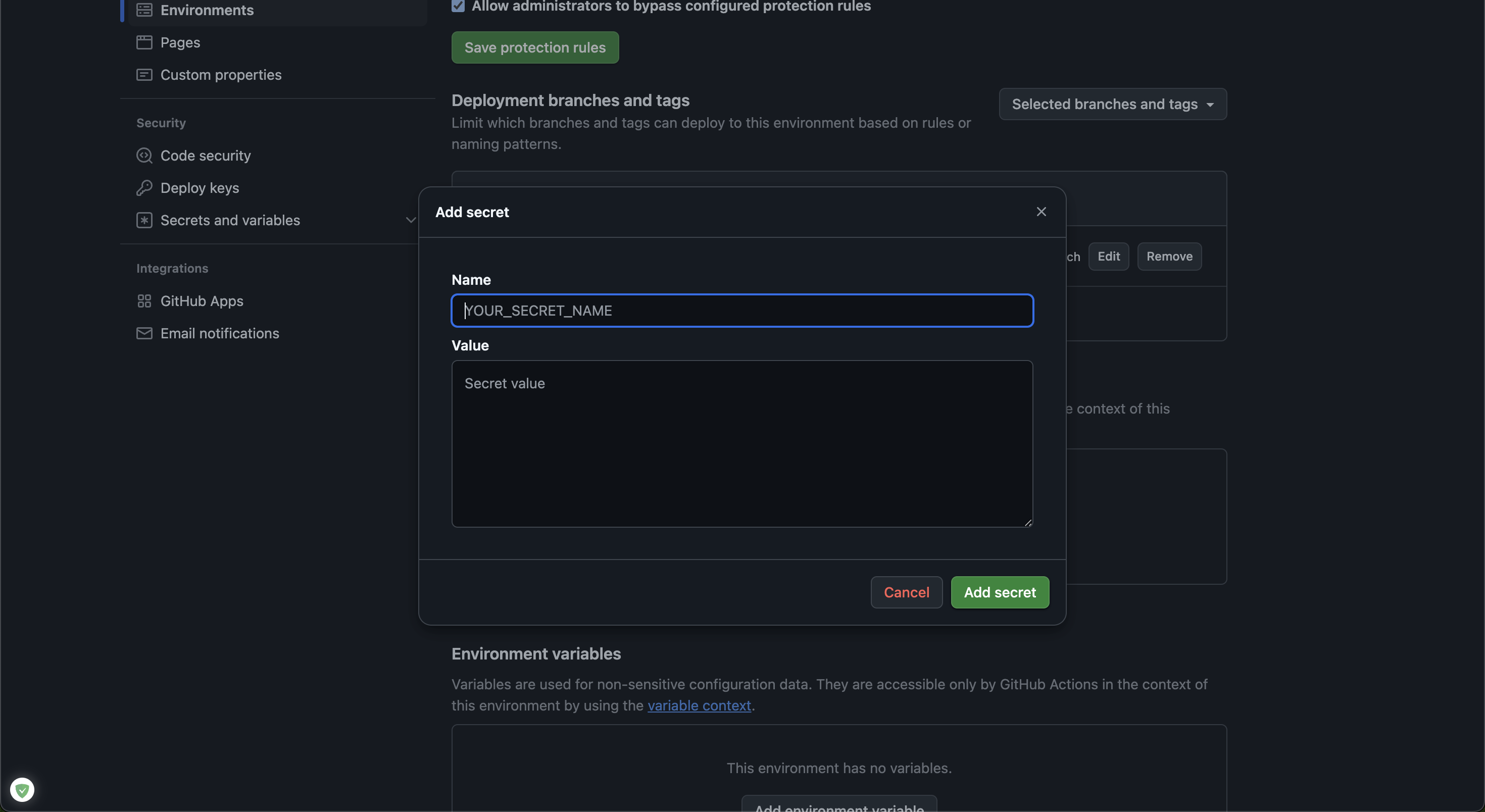1485x812 pixels.
Task: Click the Code security shield icon
Action: pos(144,155)
